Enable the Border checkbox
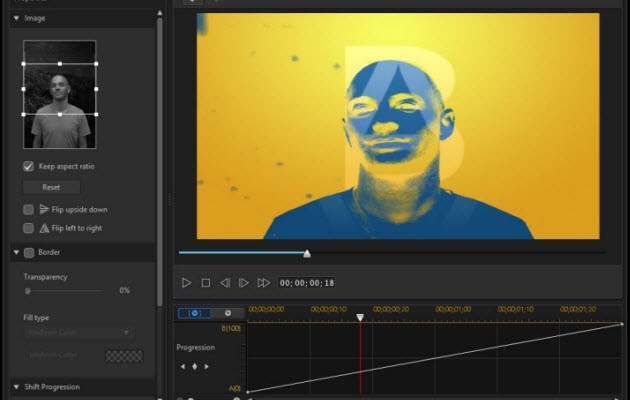This screenshot has height=400, width=630. 29,253
